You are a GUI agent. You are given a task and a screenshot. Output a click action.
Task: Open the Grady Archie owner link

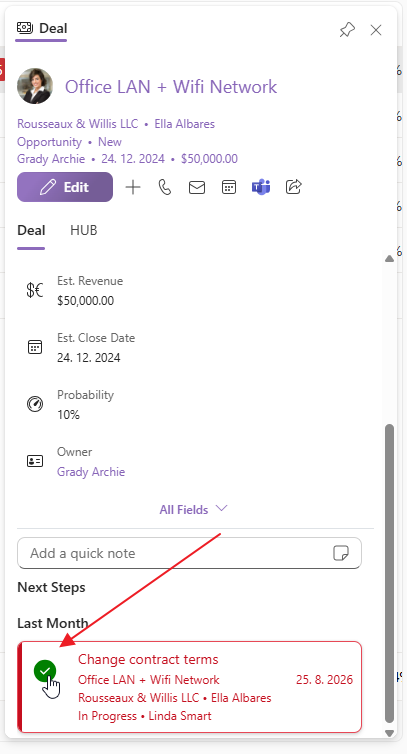point(91,472)
